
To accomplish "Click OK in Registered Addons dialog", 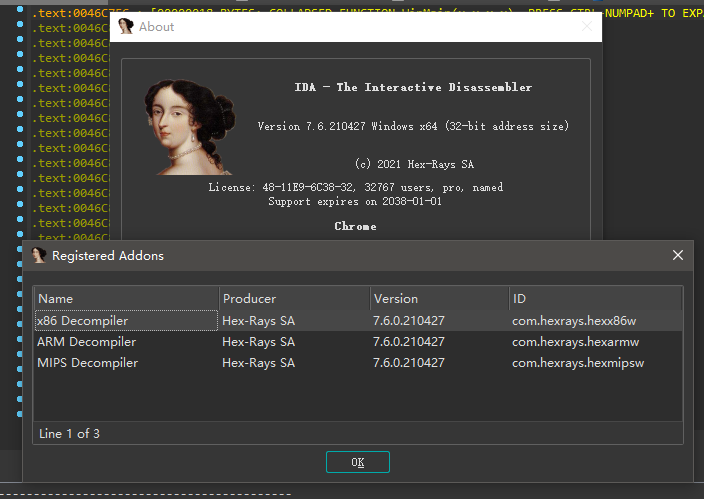I will 357,462.
